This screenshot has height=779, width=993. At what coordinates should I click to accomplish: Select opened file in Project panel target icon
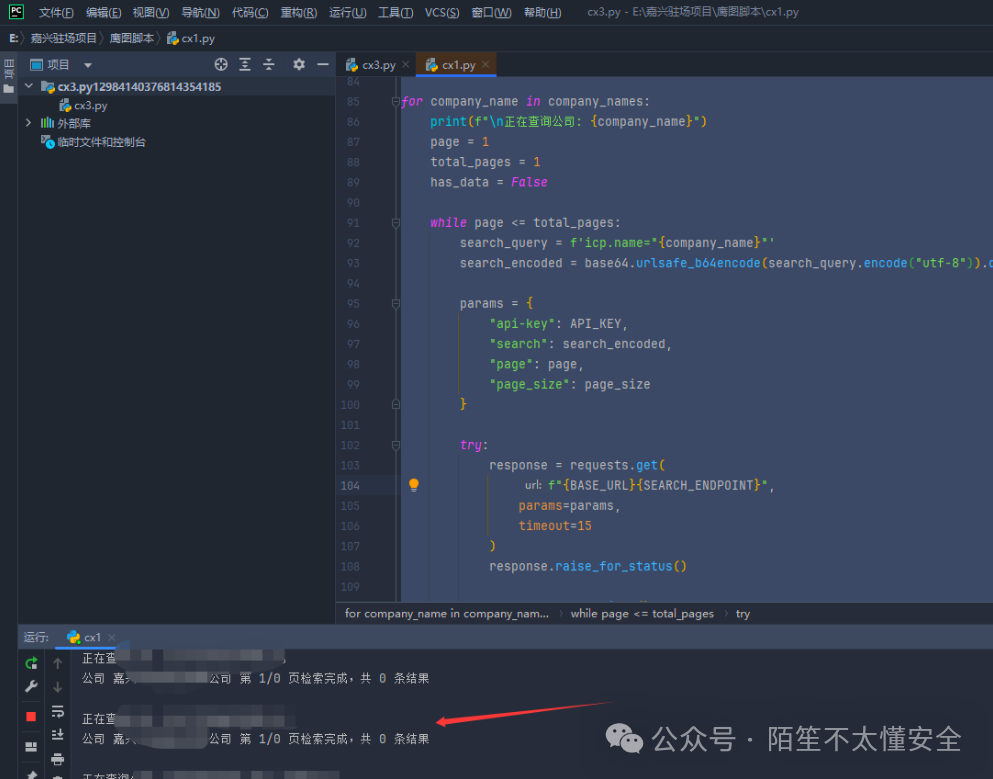point(220,64)
